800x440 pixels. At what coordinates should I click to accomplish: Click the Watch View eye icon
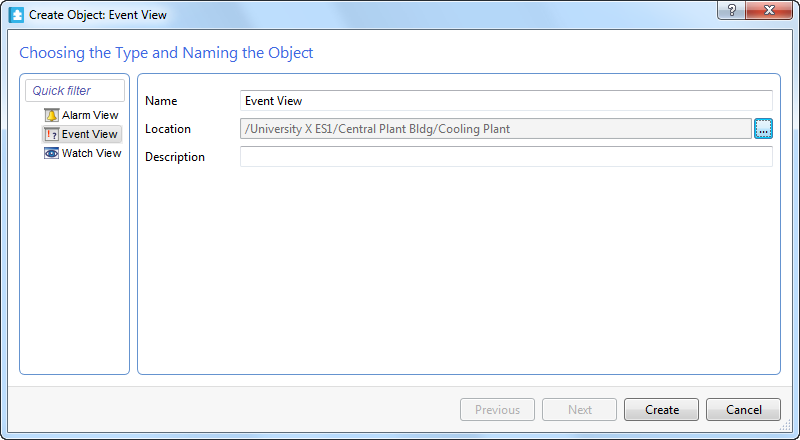51,153
